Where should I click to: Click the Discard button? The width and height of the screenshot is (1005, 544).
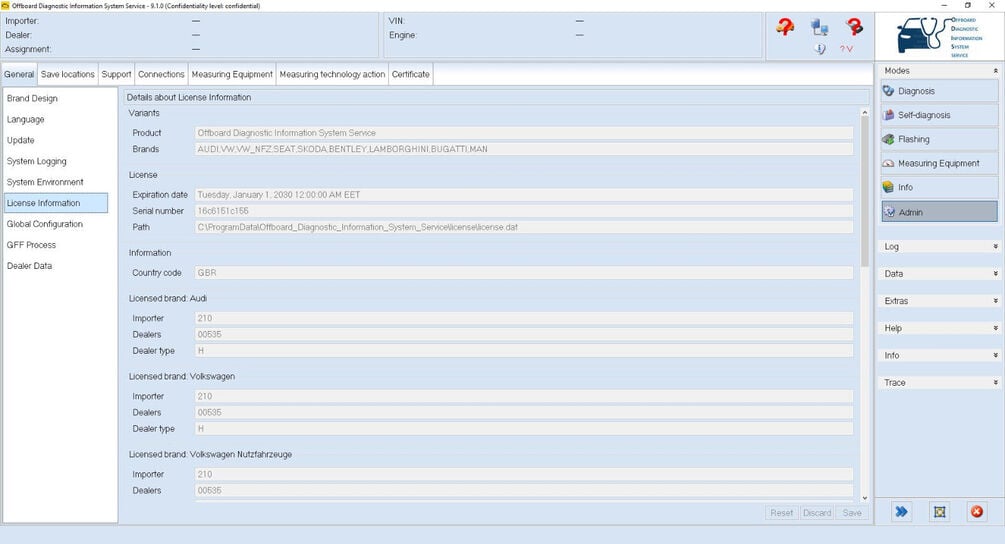(817, 513)
